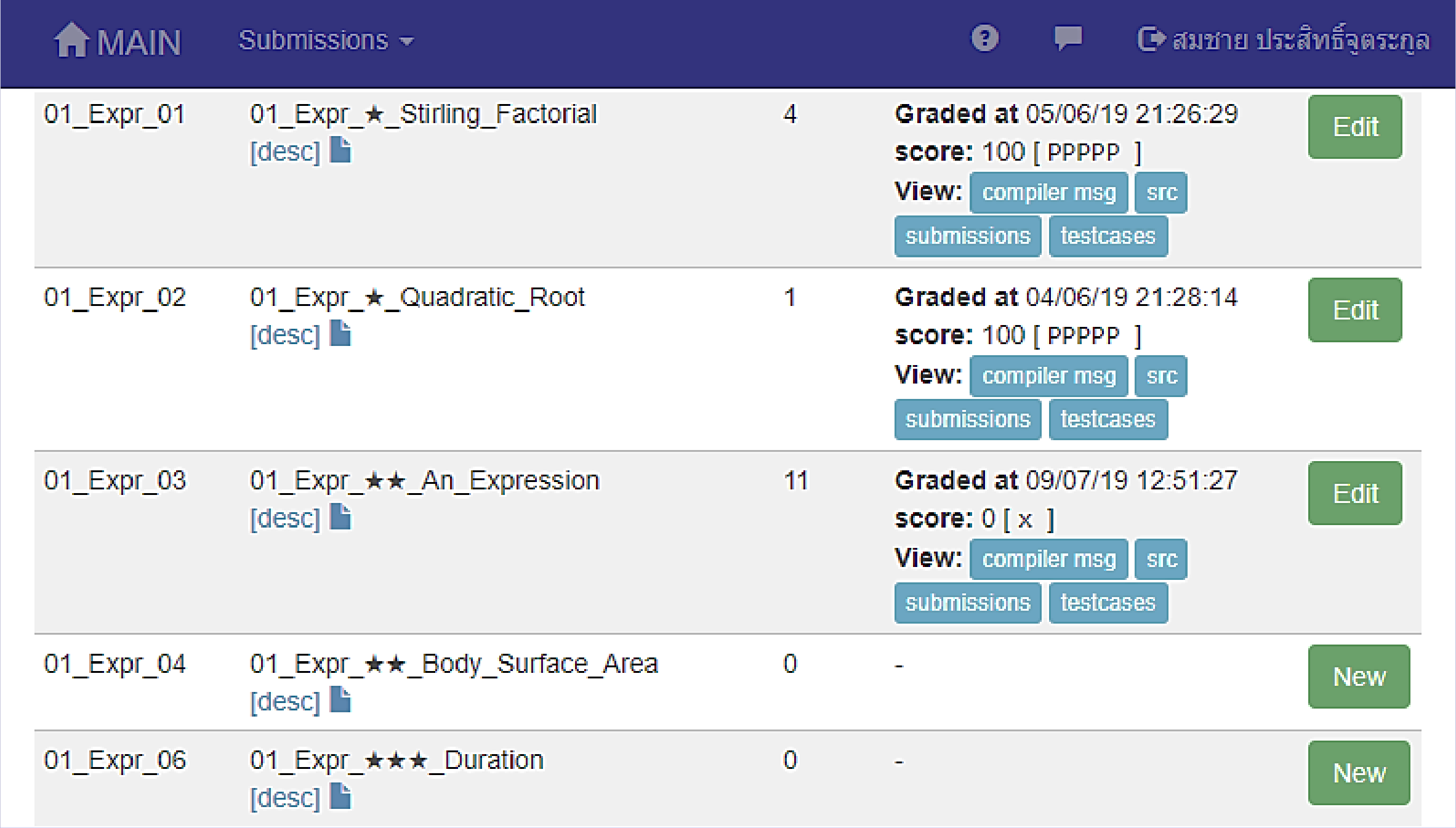Open the Stirling_Factorial description file icon
The width and height of the screenshot is (1456, 828).
coord(340,150)
